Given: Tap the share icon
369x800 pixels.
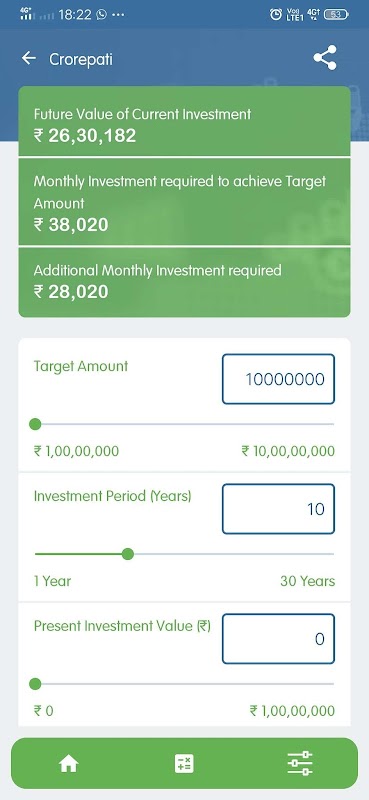Looking at the screenshot, I should click(x=325, y=58).
